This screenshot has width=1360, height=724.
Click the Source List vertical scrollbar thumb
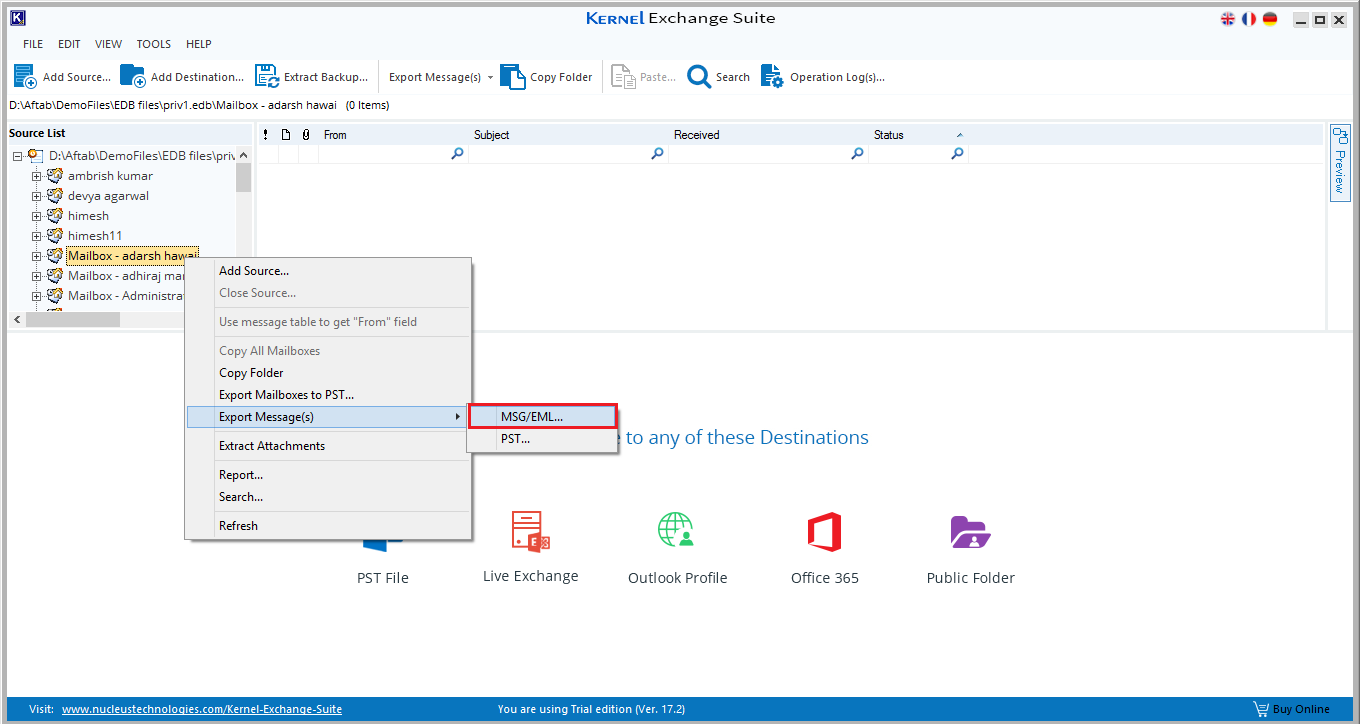pyautogui.click(x=243, y=176)
